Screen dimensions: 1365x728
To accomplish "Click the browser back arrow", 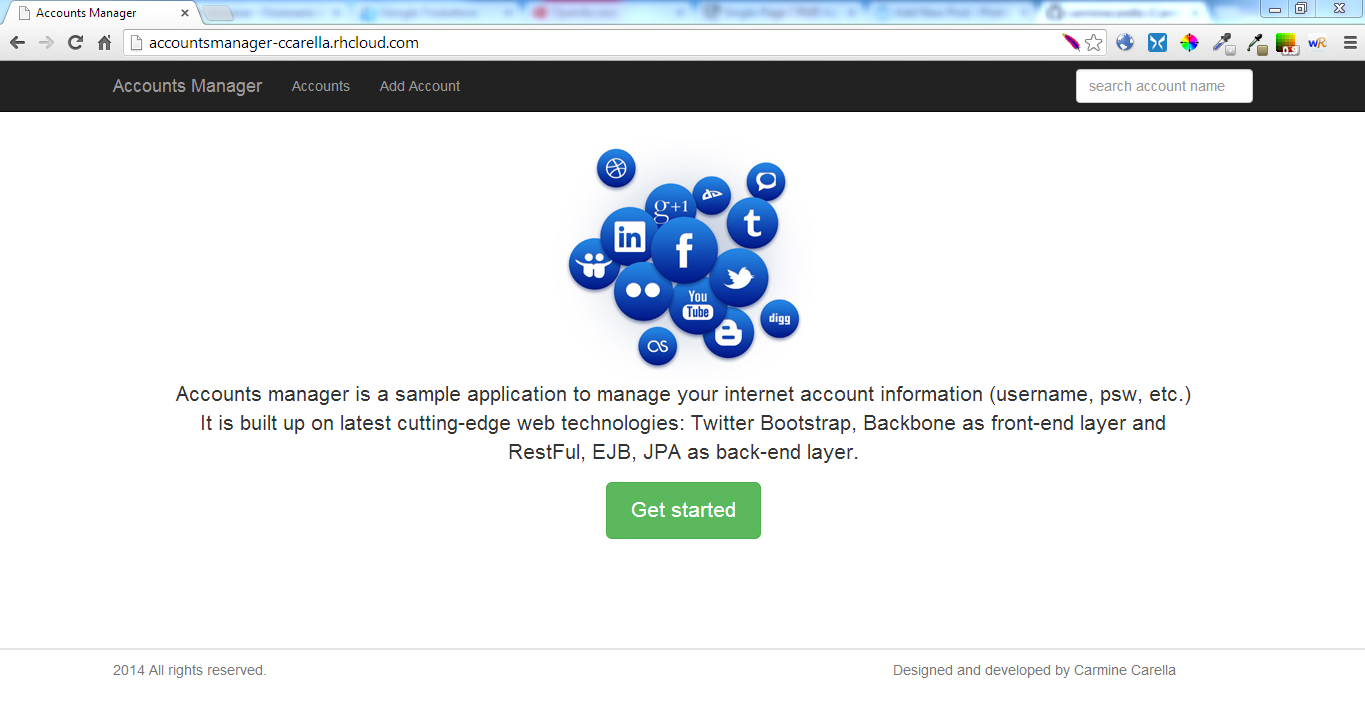I will click(x=17, y=43).
